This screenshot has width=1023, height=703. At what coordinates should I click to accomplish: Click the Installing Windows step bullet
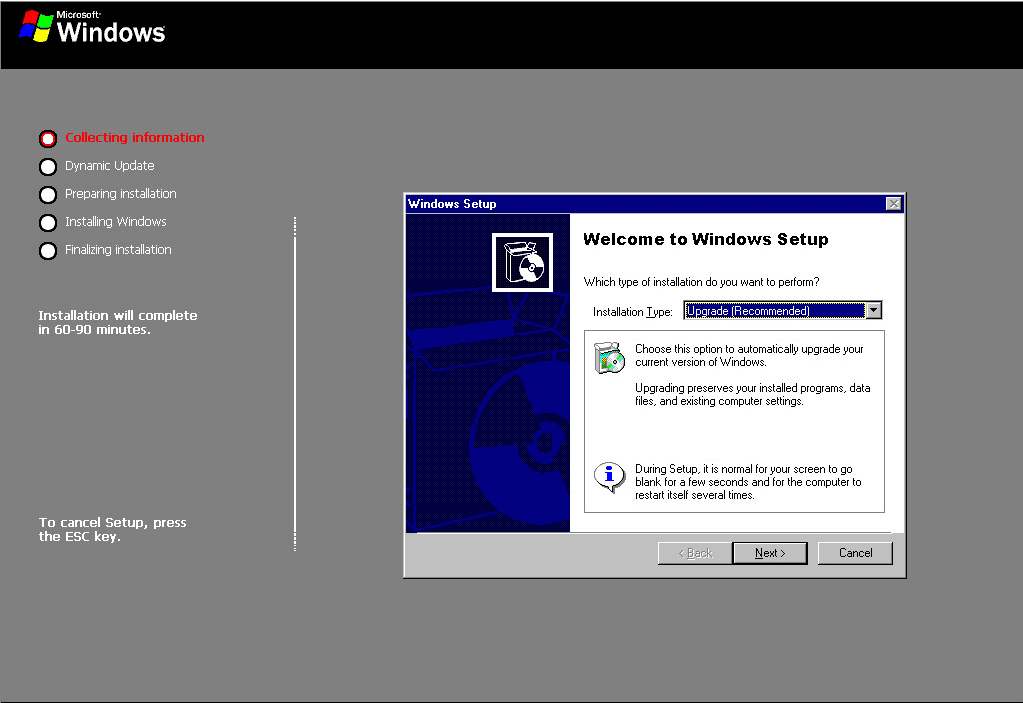click(x=48, y=223)
